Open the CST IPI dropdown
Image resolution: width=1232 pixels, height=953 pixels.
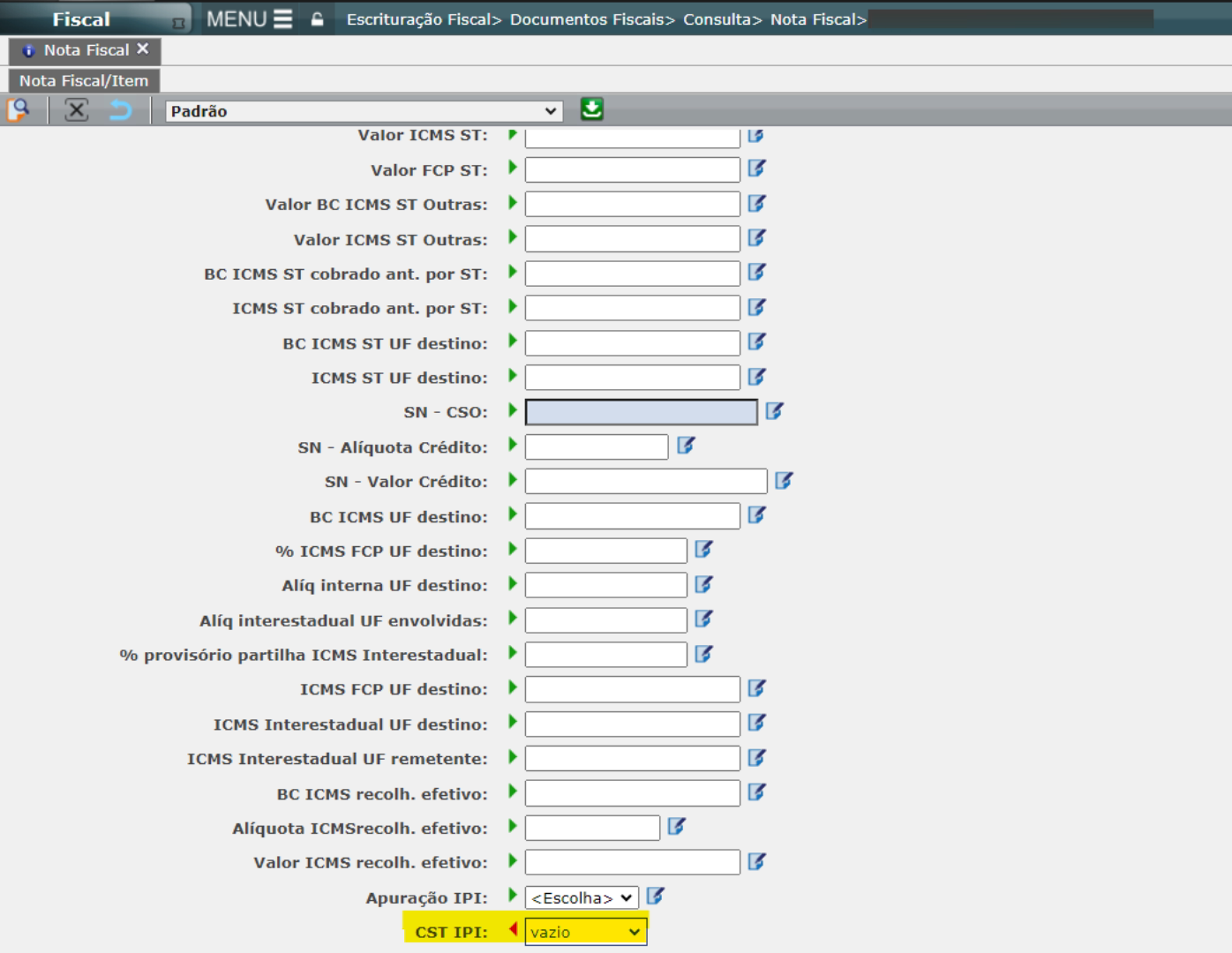pyautogui.click(x=586, y=933)
